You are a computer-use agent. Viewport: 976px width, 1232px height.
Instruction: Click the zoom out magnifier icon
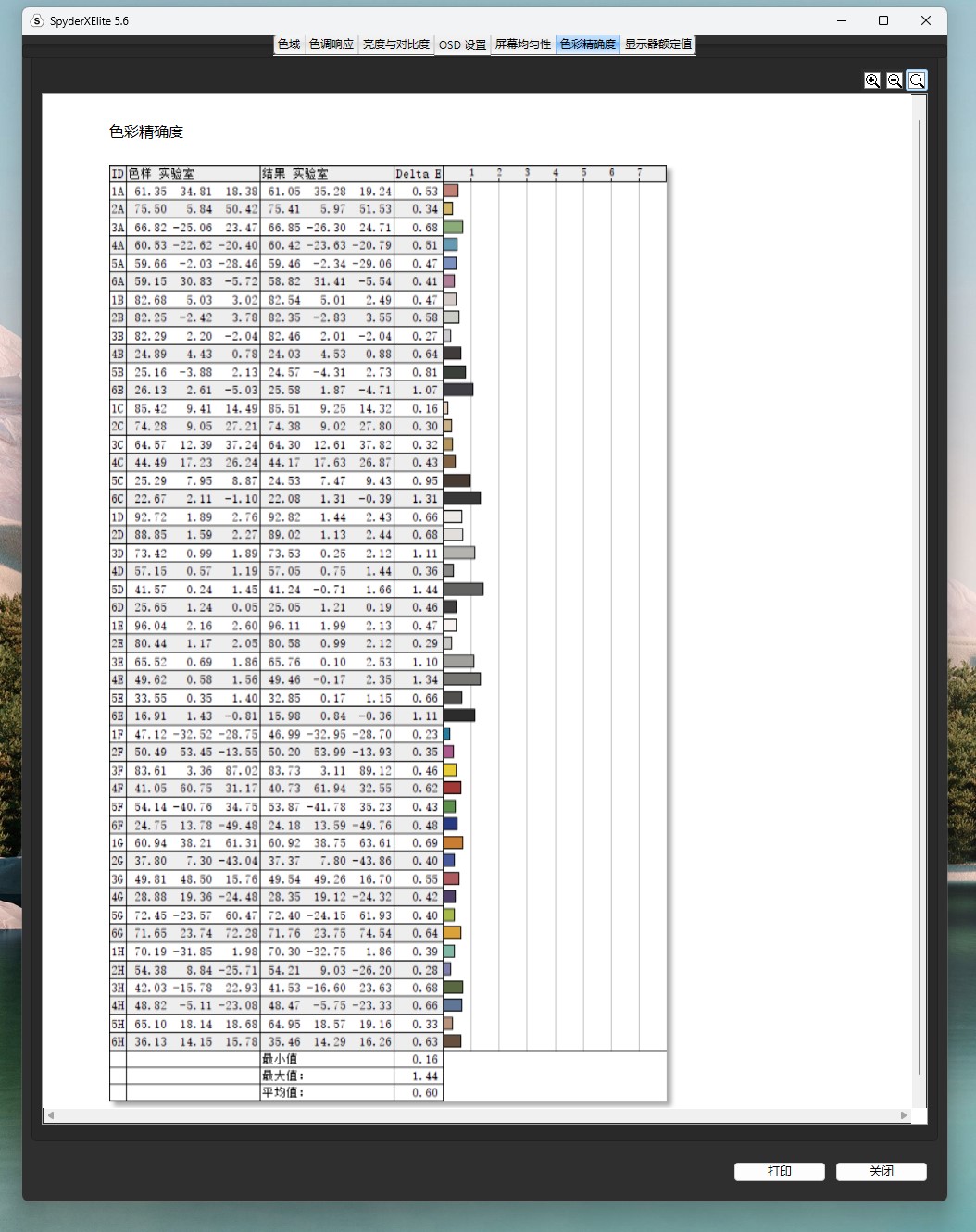pyautogui.click(x=895, y=81)
